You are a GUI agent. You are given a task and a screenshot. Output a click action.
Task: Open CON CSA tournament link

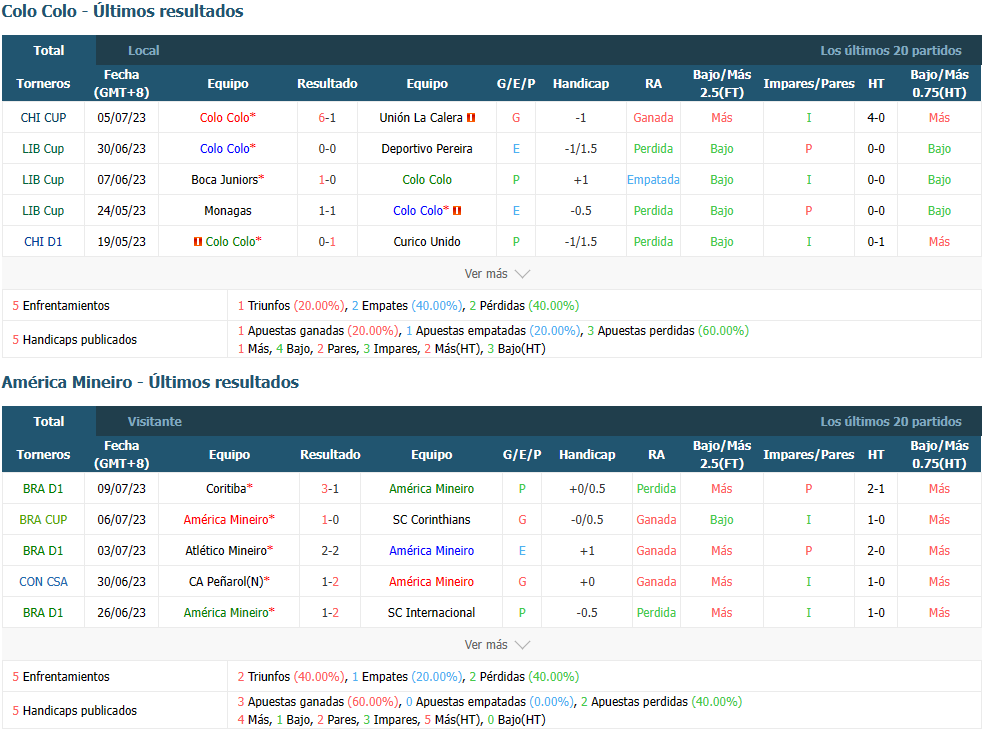tap(43, 581)
